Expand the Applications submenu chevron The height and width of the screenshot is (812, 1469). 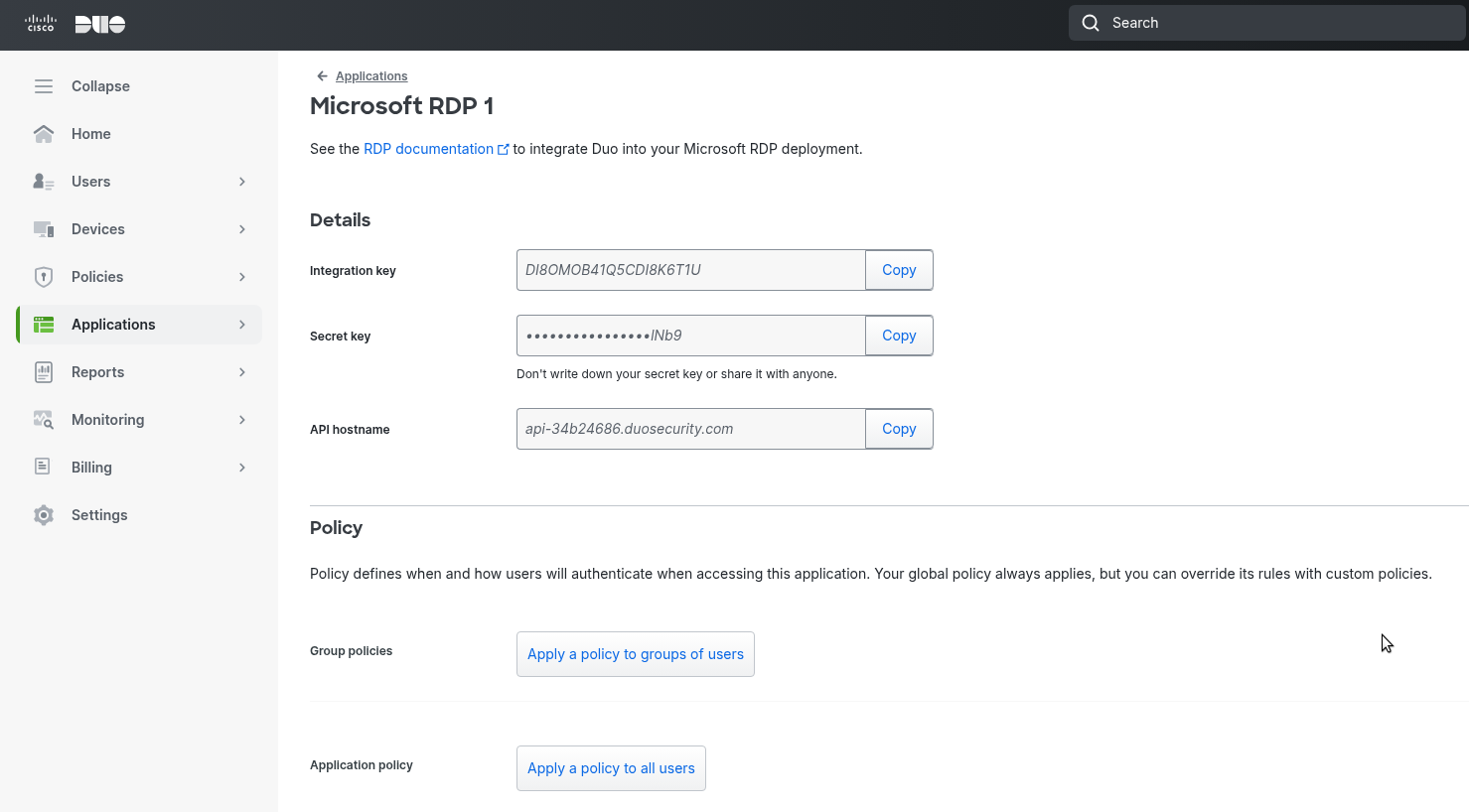point(242,325)
